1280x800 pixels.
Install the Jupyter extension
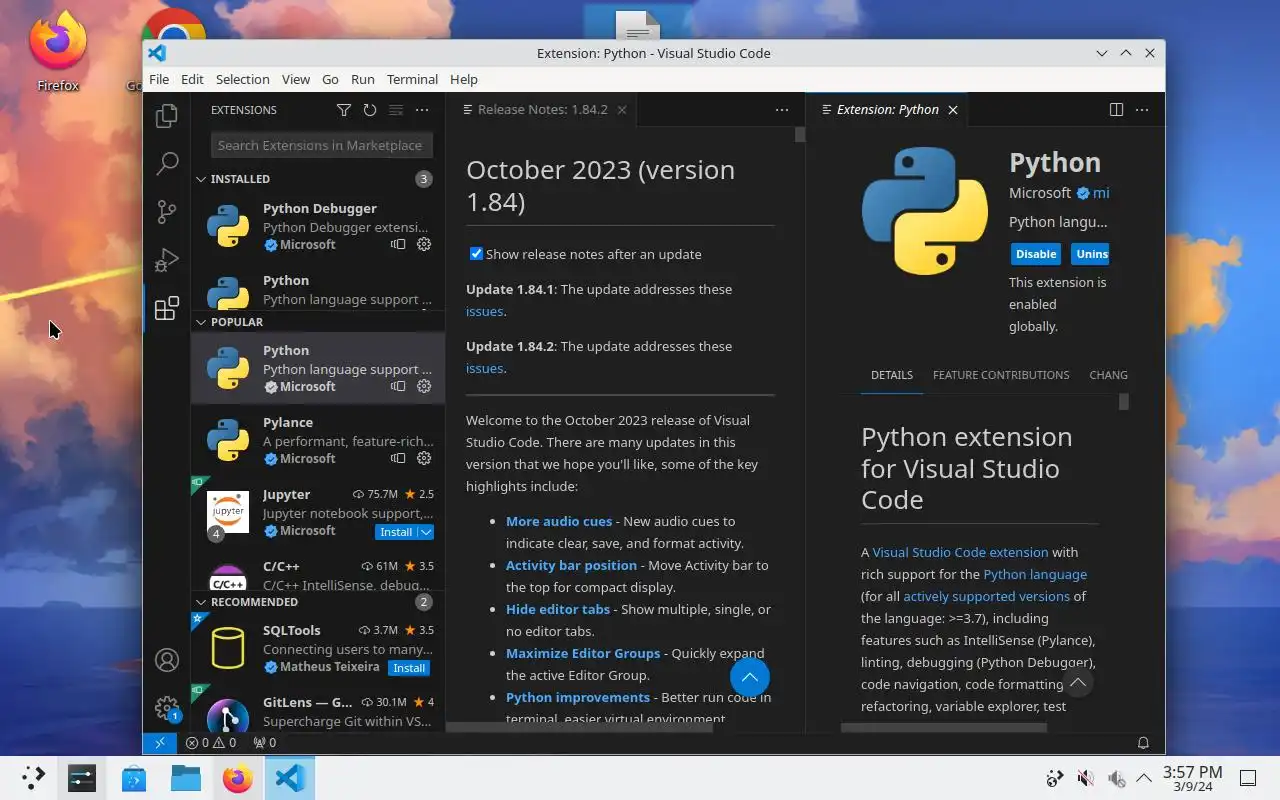coord(396,532)
